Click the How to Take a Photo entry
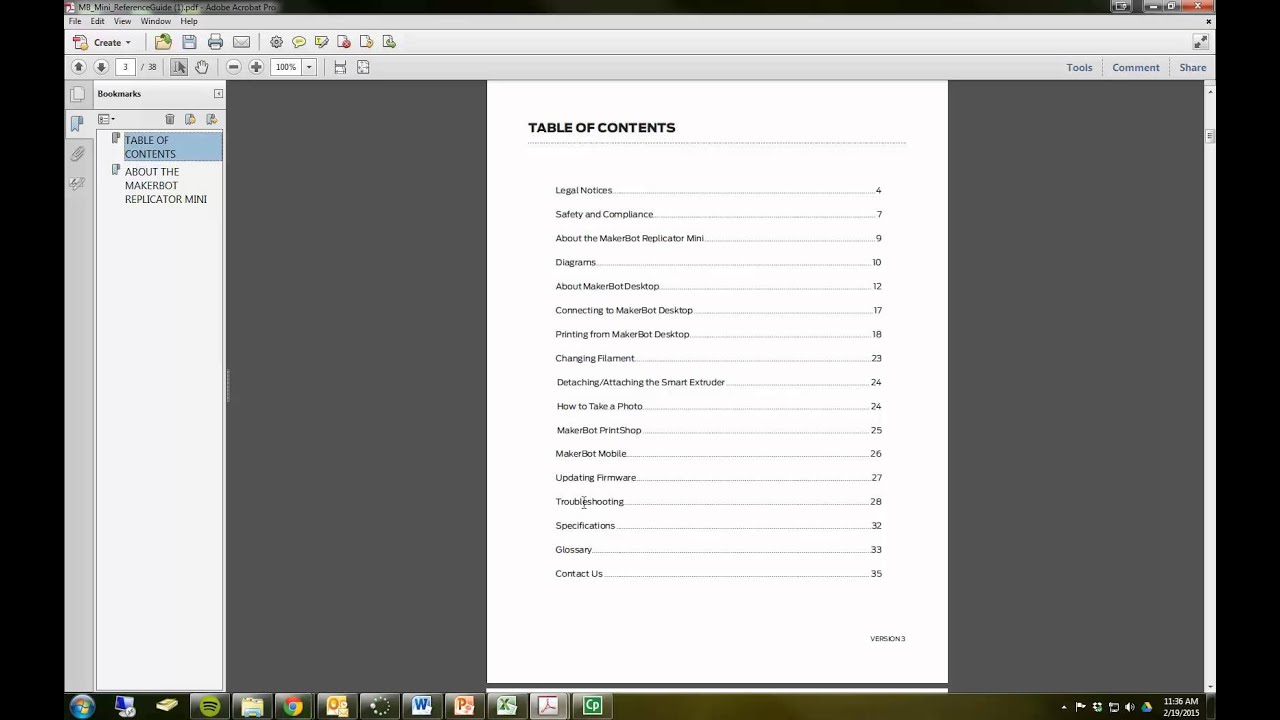 599,406
